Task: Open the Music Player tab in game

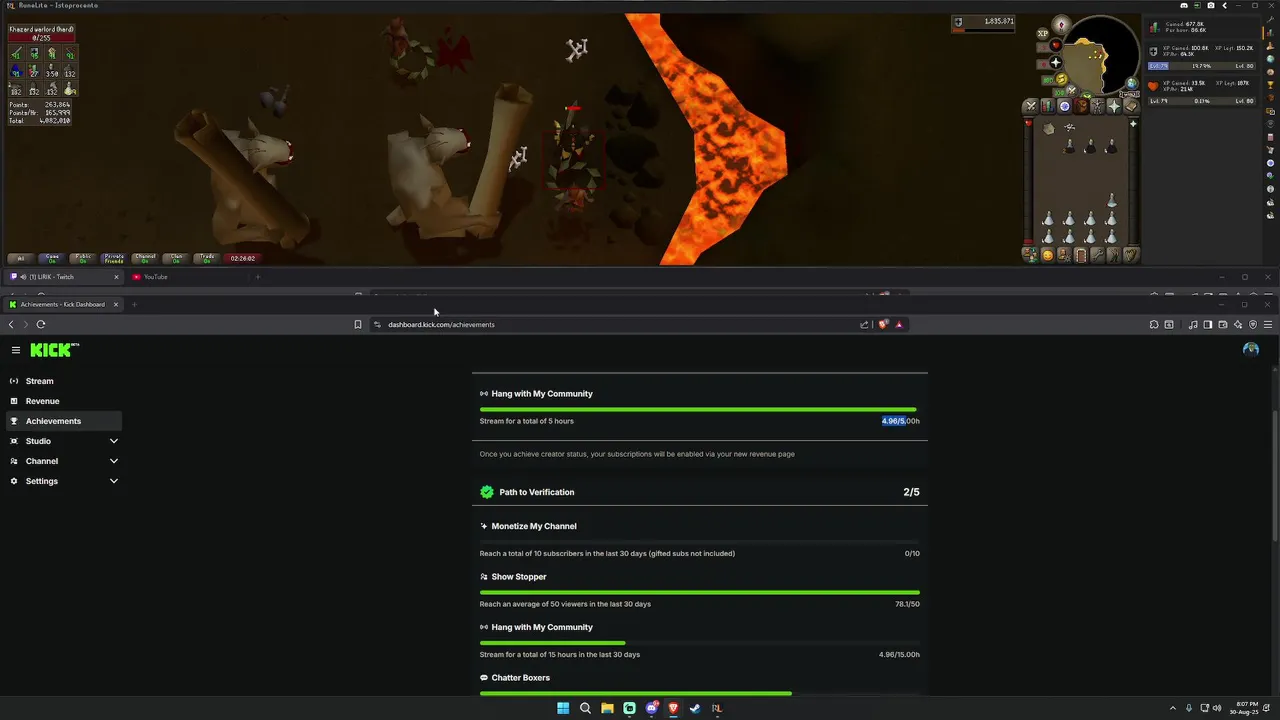Action: (x=1131, y=255)
